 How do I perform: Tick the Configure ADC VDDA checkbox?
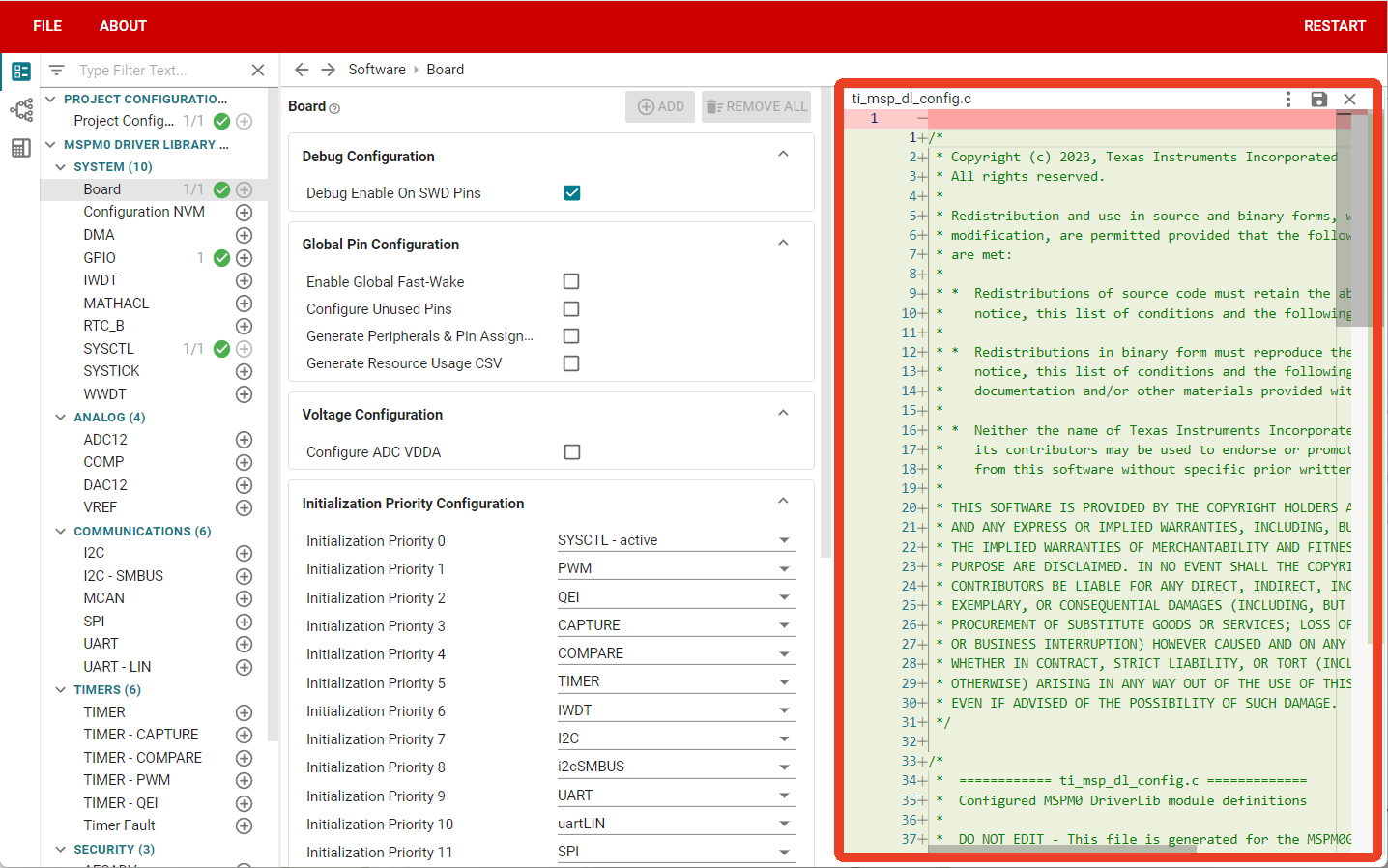[572, 451]
